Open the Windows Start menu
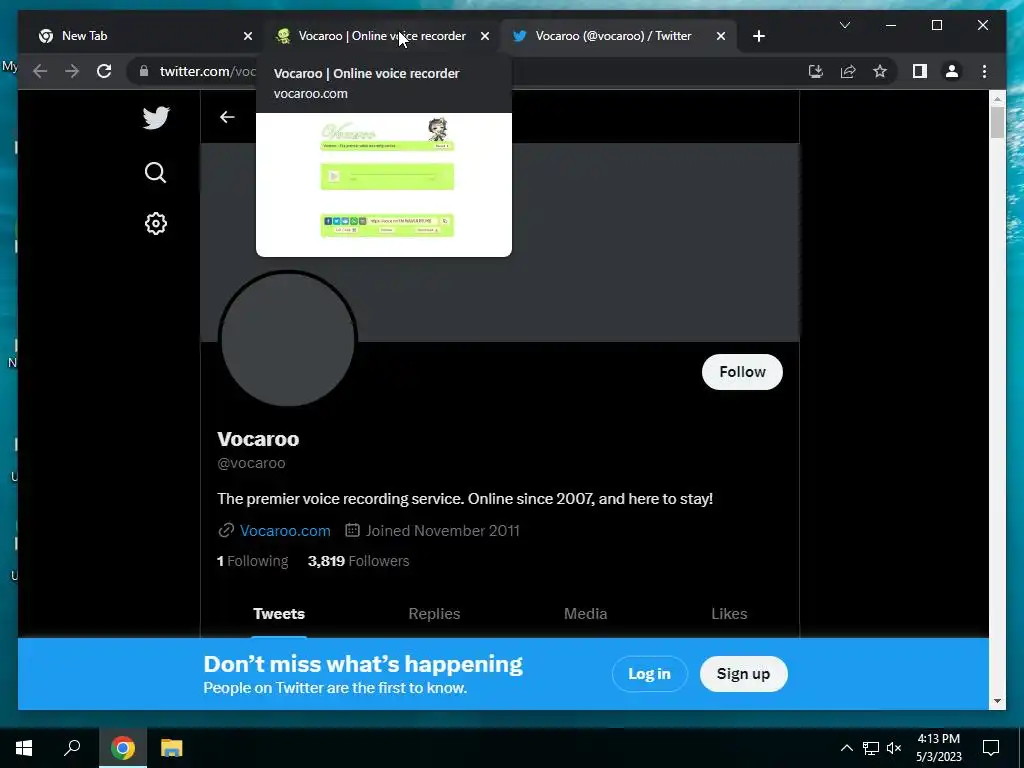Viewport: 1024px width, 768px height. tap(24, 748)
